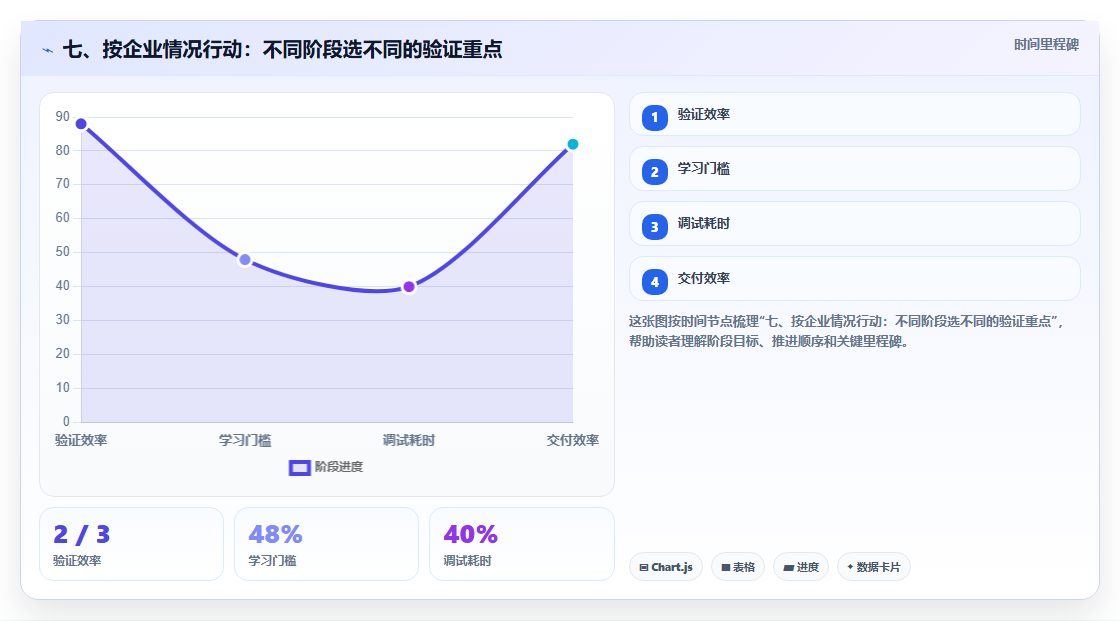The width and height of the screenshot is (1120, 621).
Task: Click the x-axis label 验证效率
Action: point(81,440)
